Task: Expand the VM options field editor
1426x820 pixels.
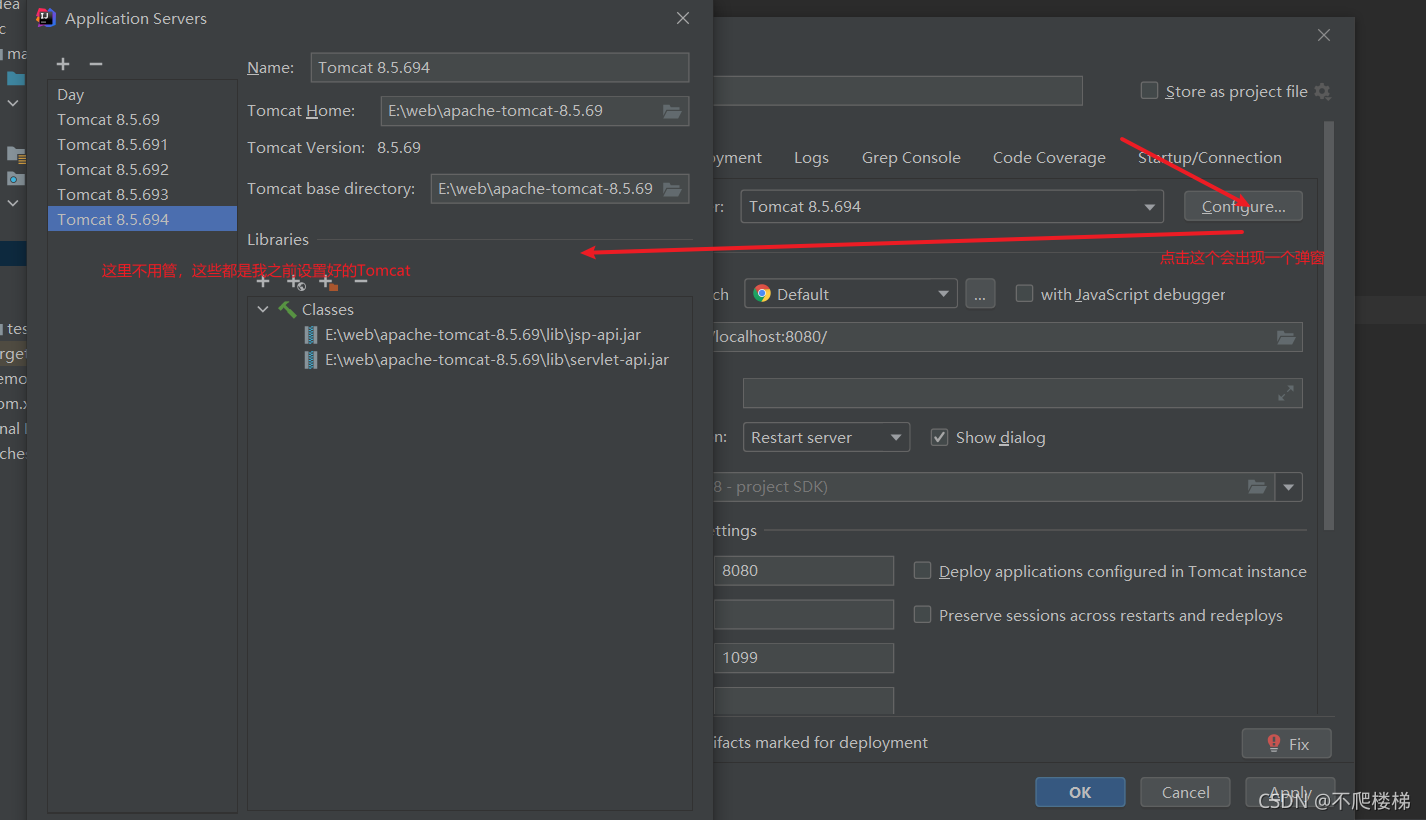Action: coord(1286,394)
